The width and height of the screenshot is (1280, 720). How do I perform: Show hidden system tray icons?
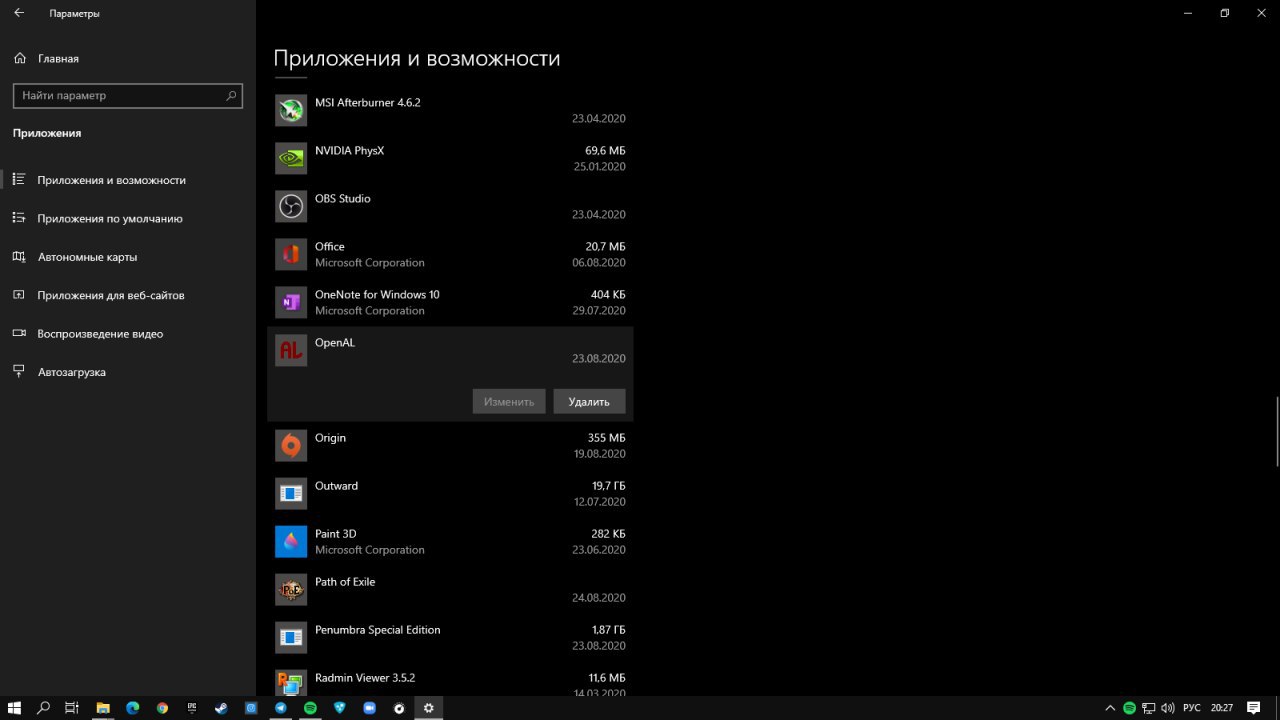tap(1110, 708)
